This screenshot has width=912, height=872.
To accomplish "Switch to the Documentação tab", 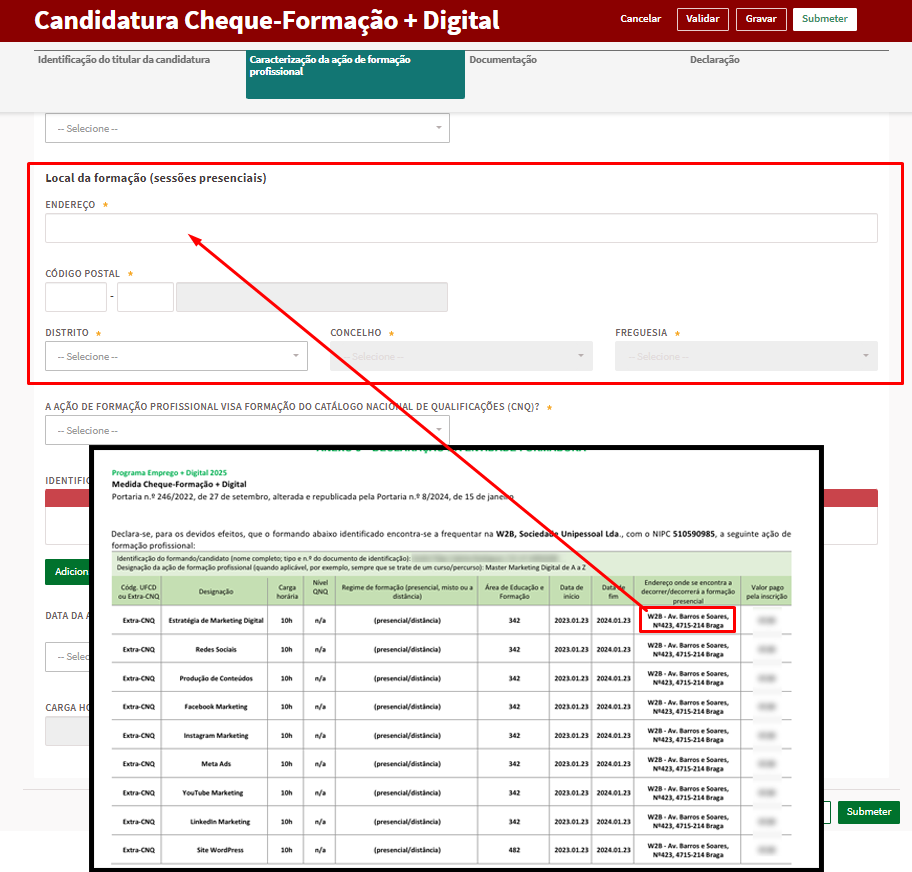I will 503,60.
